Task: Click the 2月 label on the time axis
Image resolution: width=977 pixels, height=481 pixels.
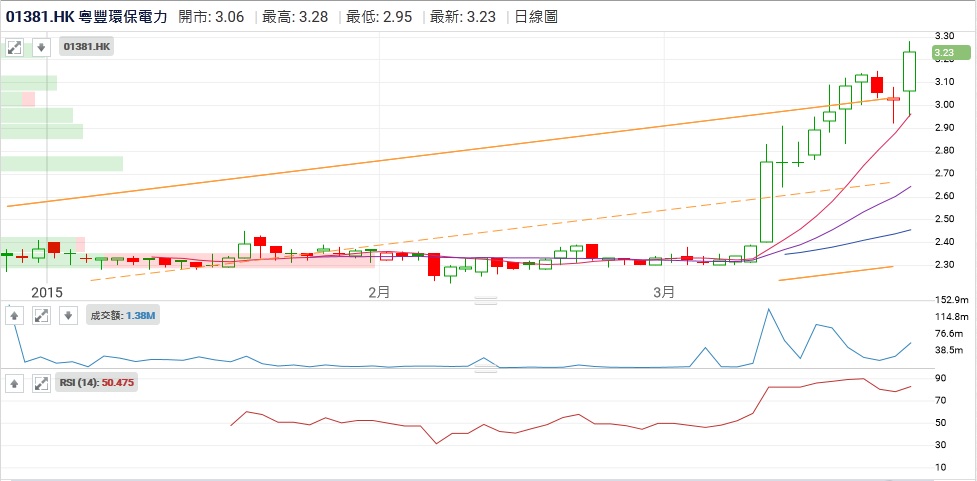Action: [378, 292]
